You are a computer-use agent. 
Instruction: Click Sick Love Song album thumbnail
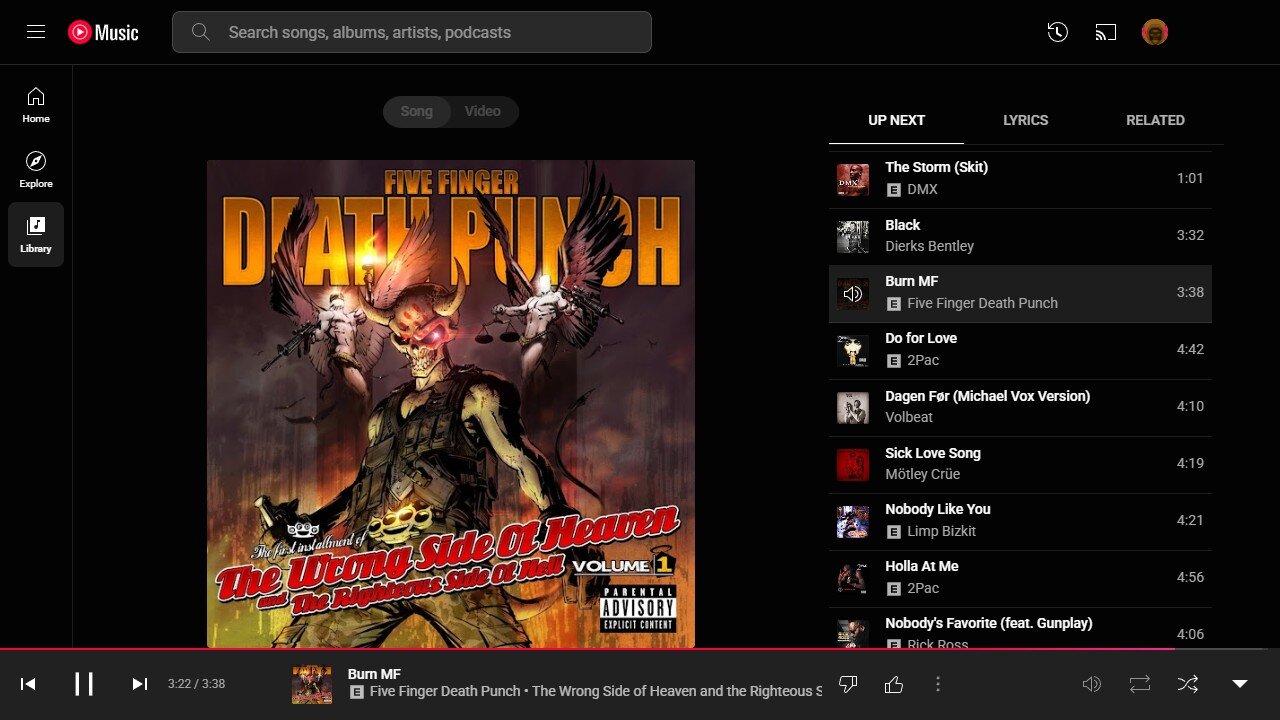point(853,465)
